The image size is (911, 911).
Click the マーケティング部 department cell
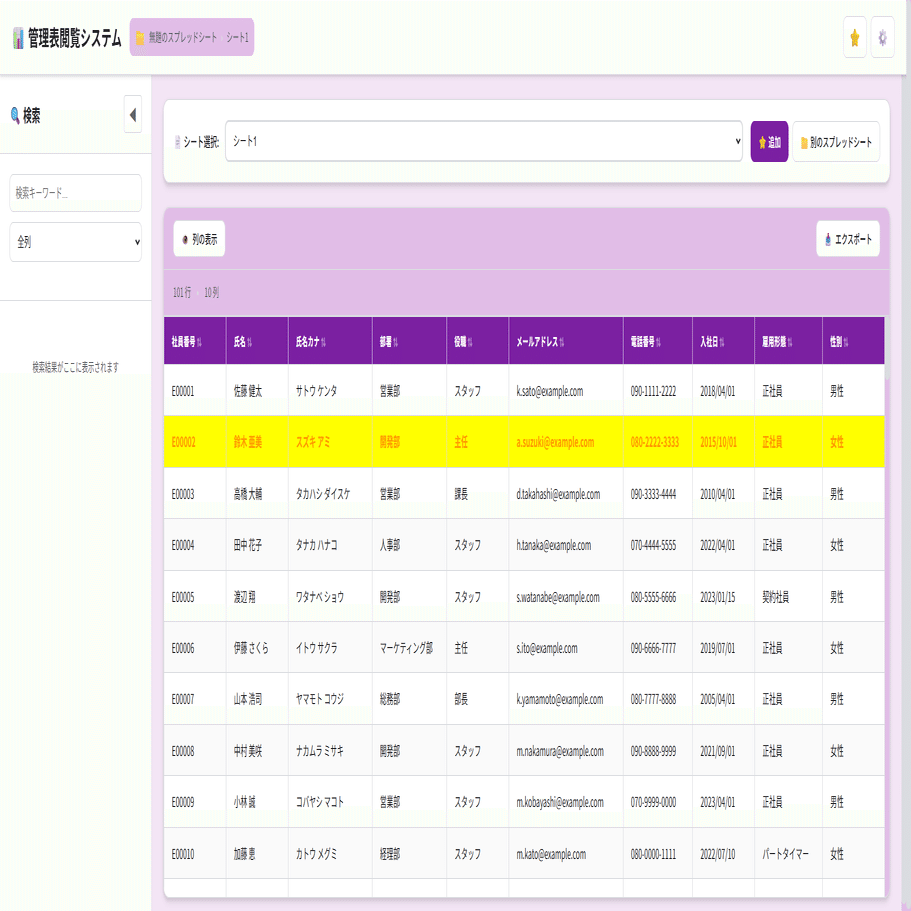[409, 648]
